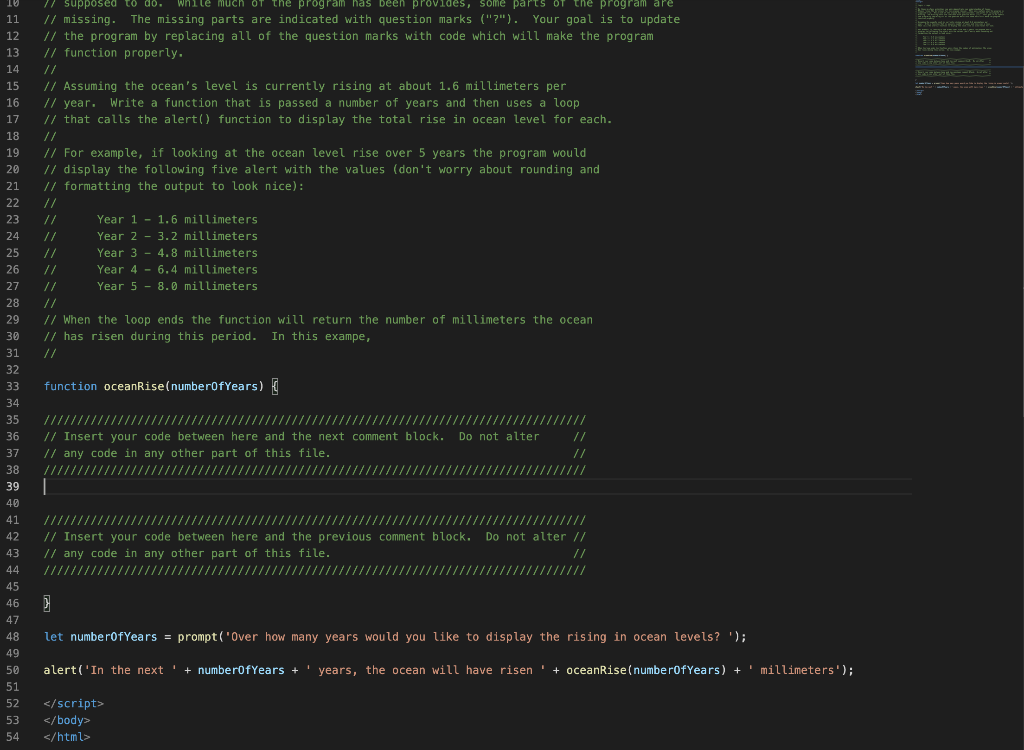This screenshot has width=1024, height=750.
Task: Click the 'function properly.' comment on line 13
Action: tap(114, 53)
